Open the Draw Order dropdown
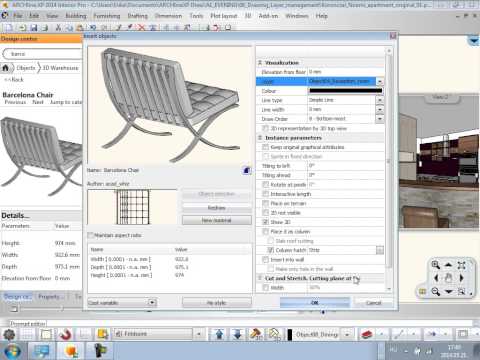This screenshot has width=480, height=360. [x=380, y=119]
